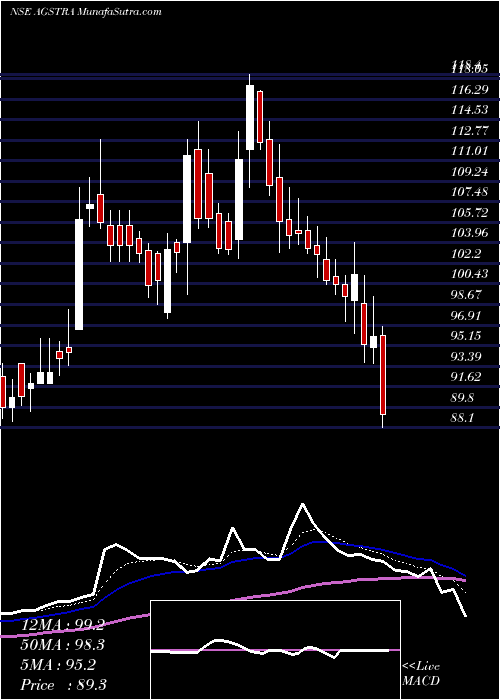The height and width of the screenshot is (700, 500).
Task: Click the <<Live MACD label
Action: [421, 674]
